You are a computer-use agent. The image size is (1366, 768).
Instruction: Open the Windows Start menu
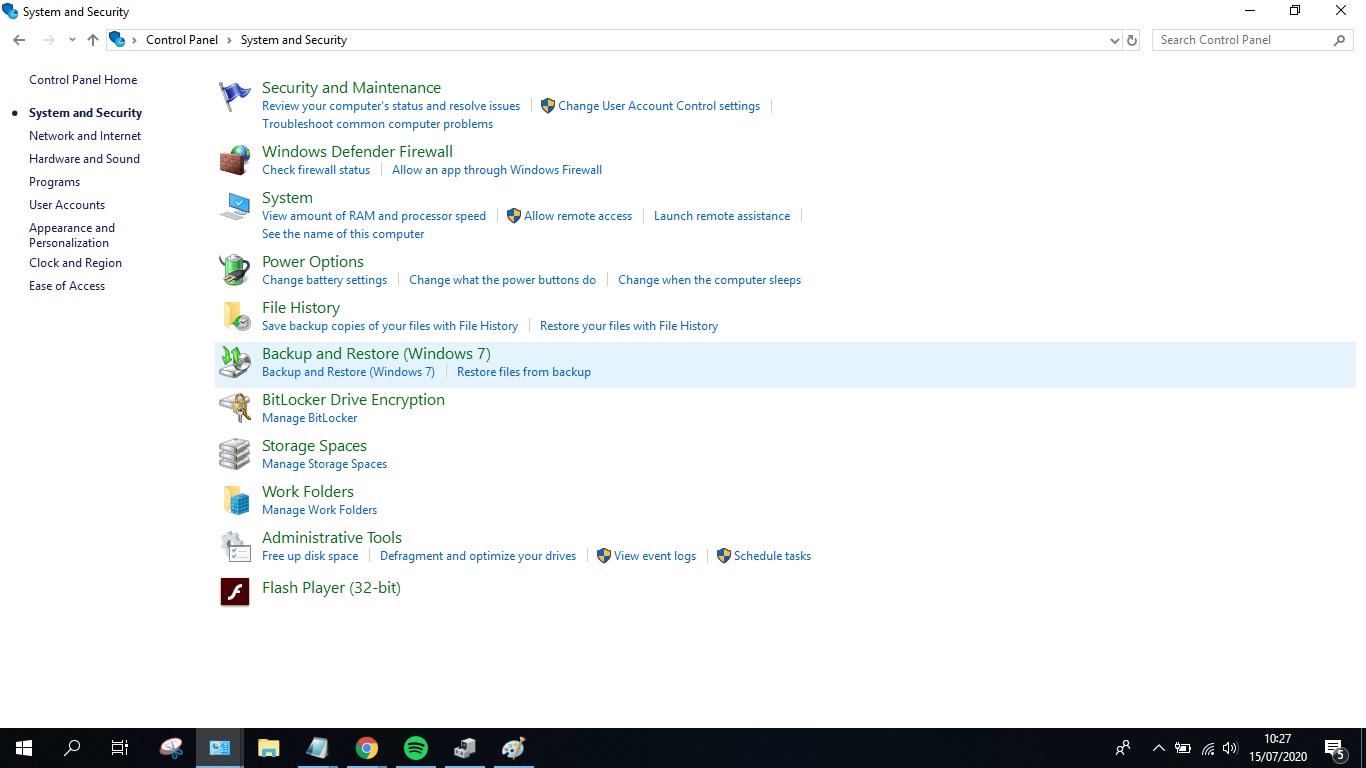coord(24,748)
